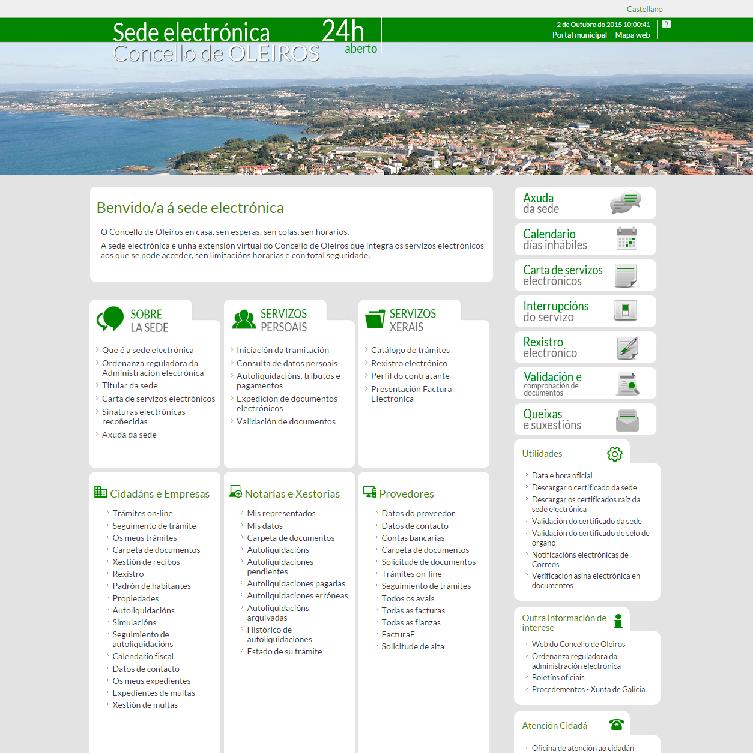Switch language to Castellano
Viewport: 753px width, 753px height.
click(644, 8)
